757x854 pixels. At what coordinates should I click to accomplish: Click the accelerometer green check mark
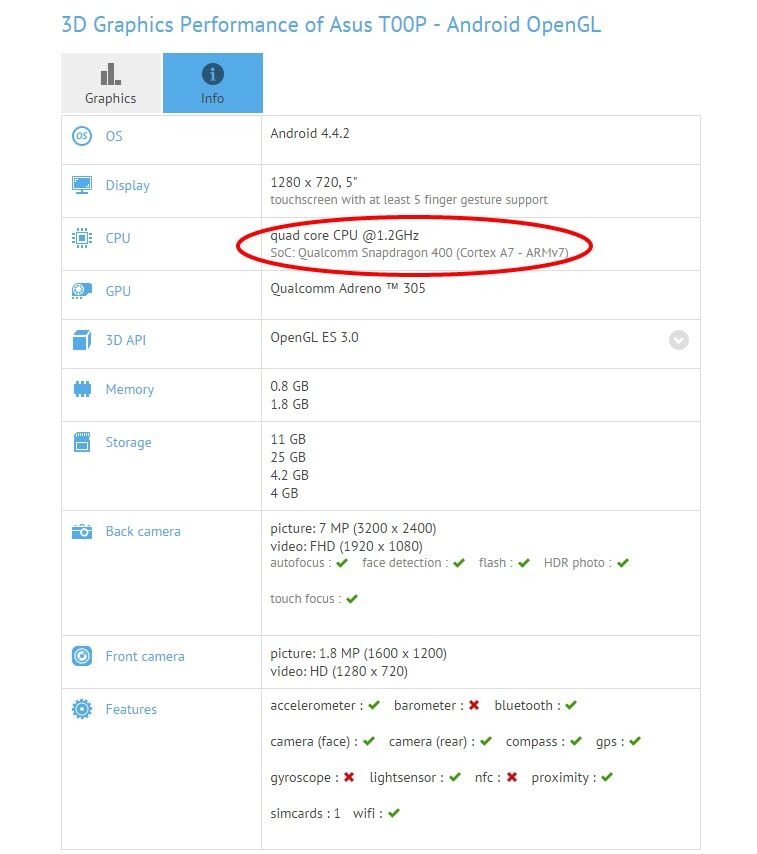[x=374, y=705]
